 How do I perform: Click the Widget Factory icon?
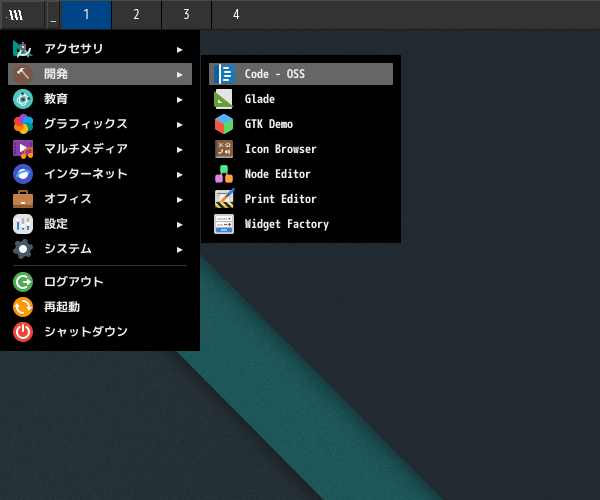pos(224,224)
